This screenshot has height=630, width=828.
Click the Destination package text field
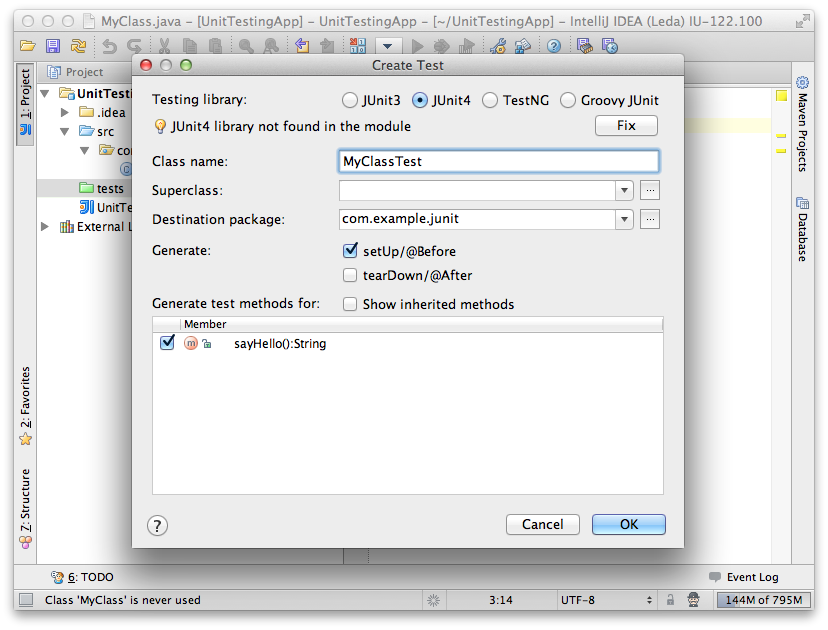[477, 219]
